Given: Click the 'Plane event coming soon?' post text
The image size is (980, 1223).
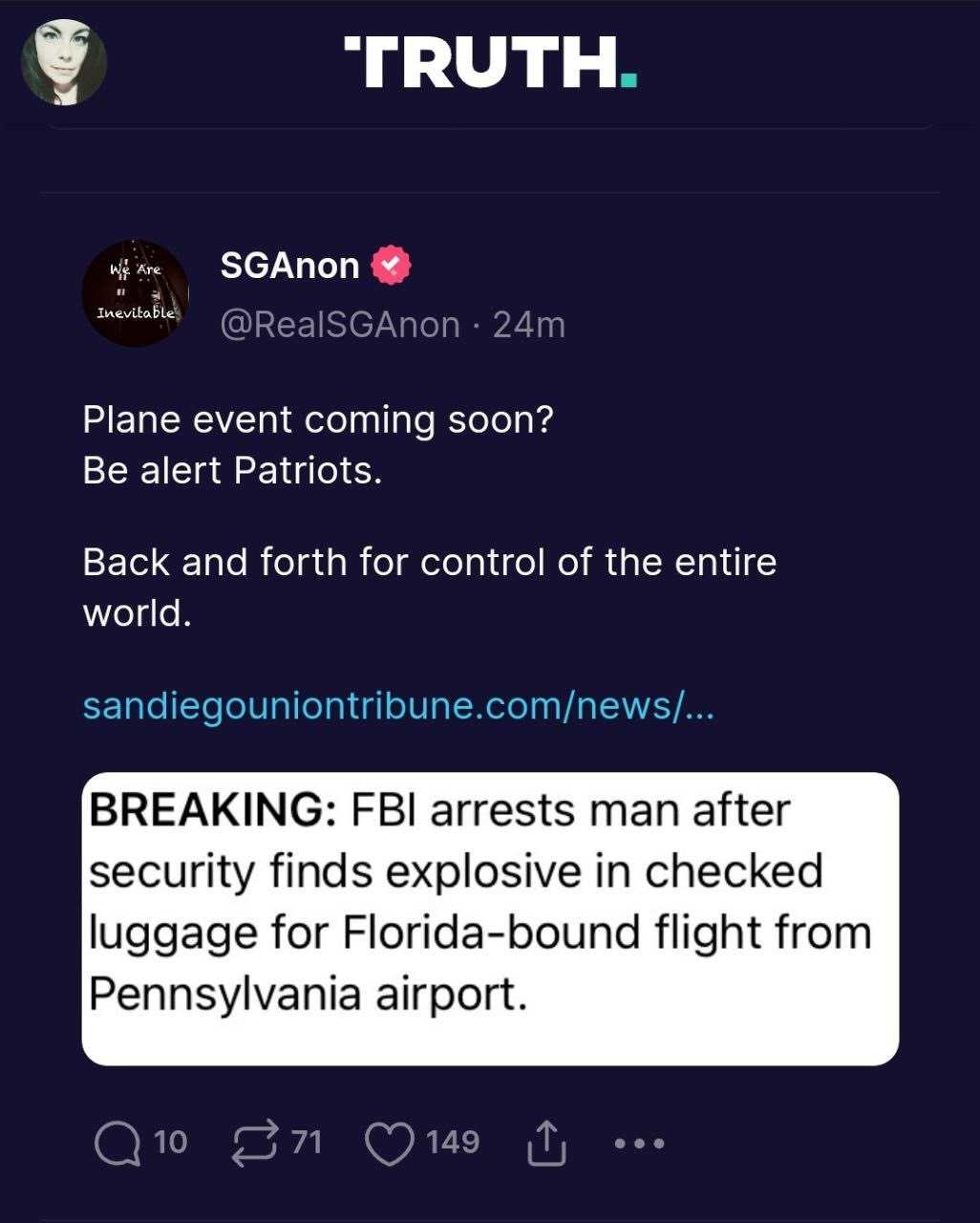Looking at the screenshot, I should (x=318, y=419).
